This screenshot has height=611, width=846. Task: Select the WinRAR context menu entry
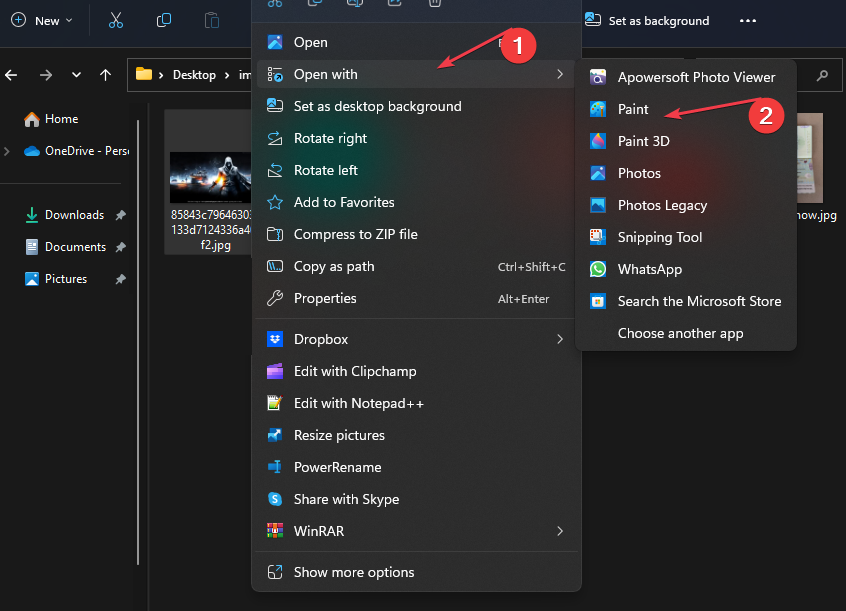tap(417, 531)
